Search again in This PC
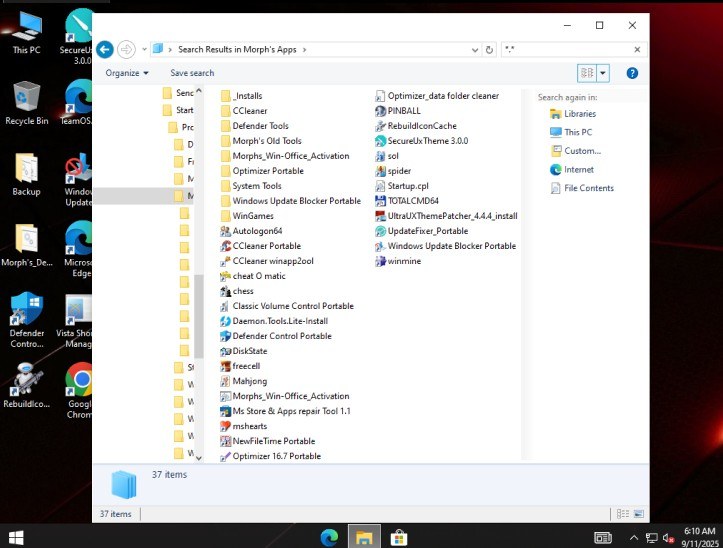 click(571, 132)
